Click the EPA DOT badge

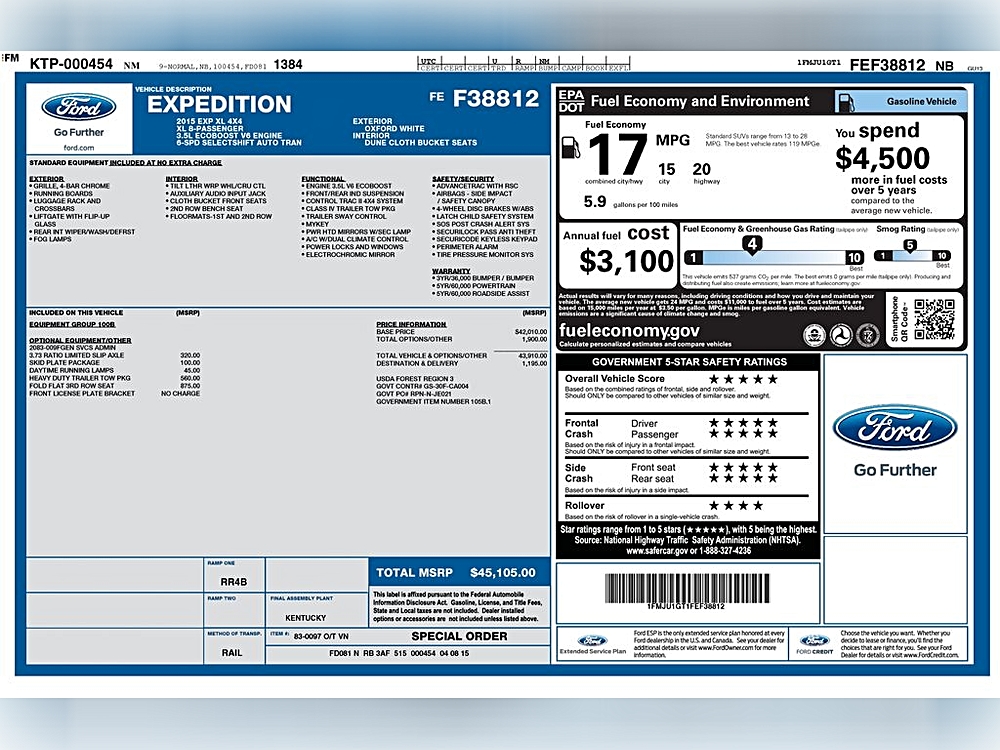pyautogui.click(x=571, y=101)
